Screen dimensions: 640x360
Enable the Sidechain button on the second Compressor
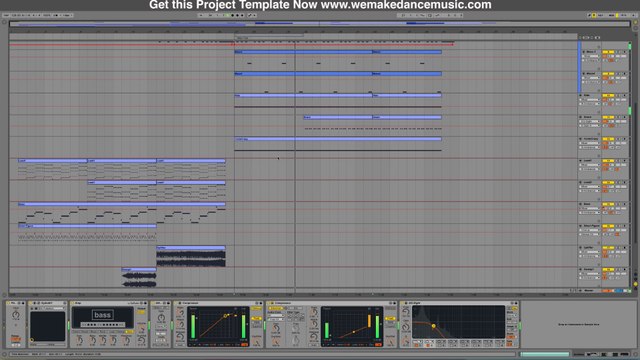[276, 308]
